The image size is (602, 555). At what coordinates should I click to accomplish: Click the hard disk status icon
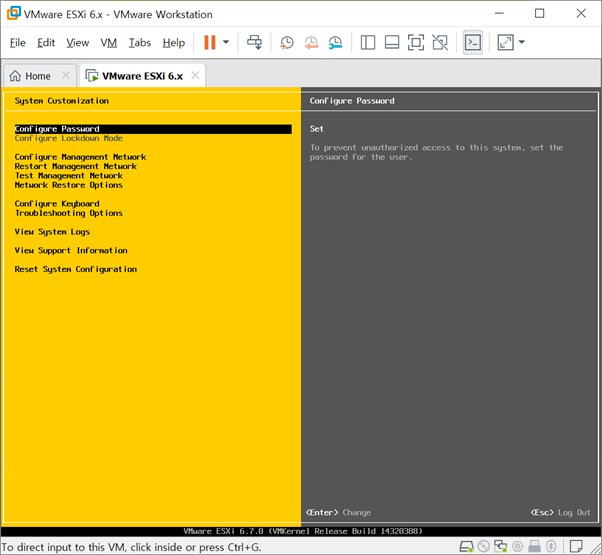tap(466, 546)
